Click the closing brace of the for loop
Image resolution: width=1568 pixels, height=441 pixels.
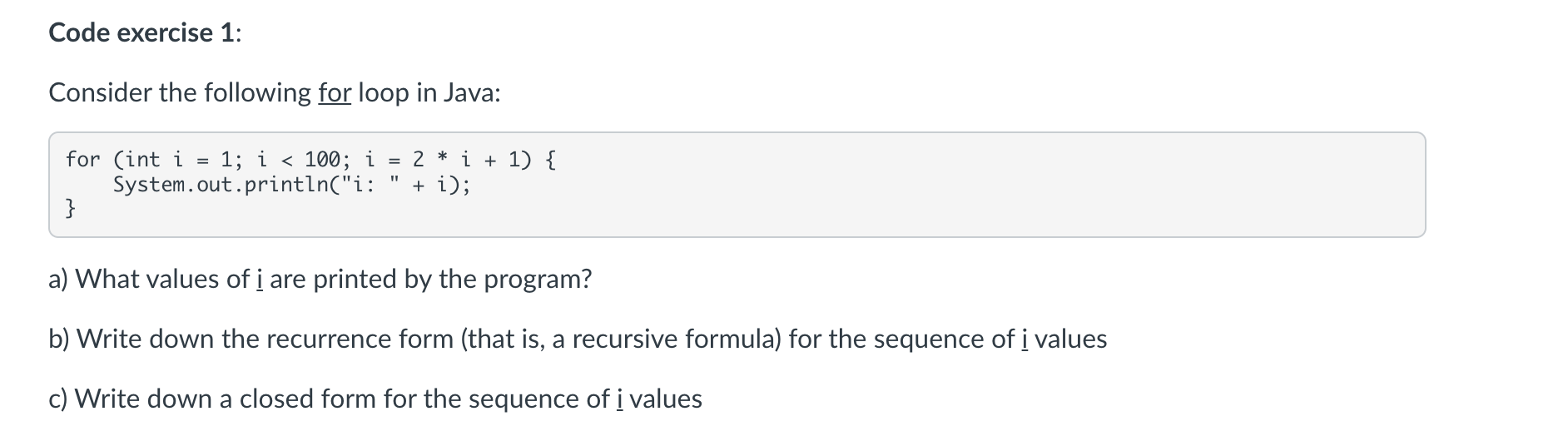pos(72,209)
